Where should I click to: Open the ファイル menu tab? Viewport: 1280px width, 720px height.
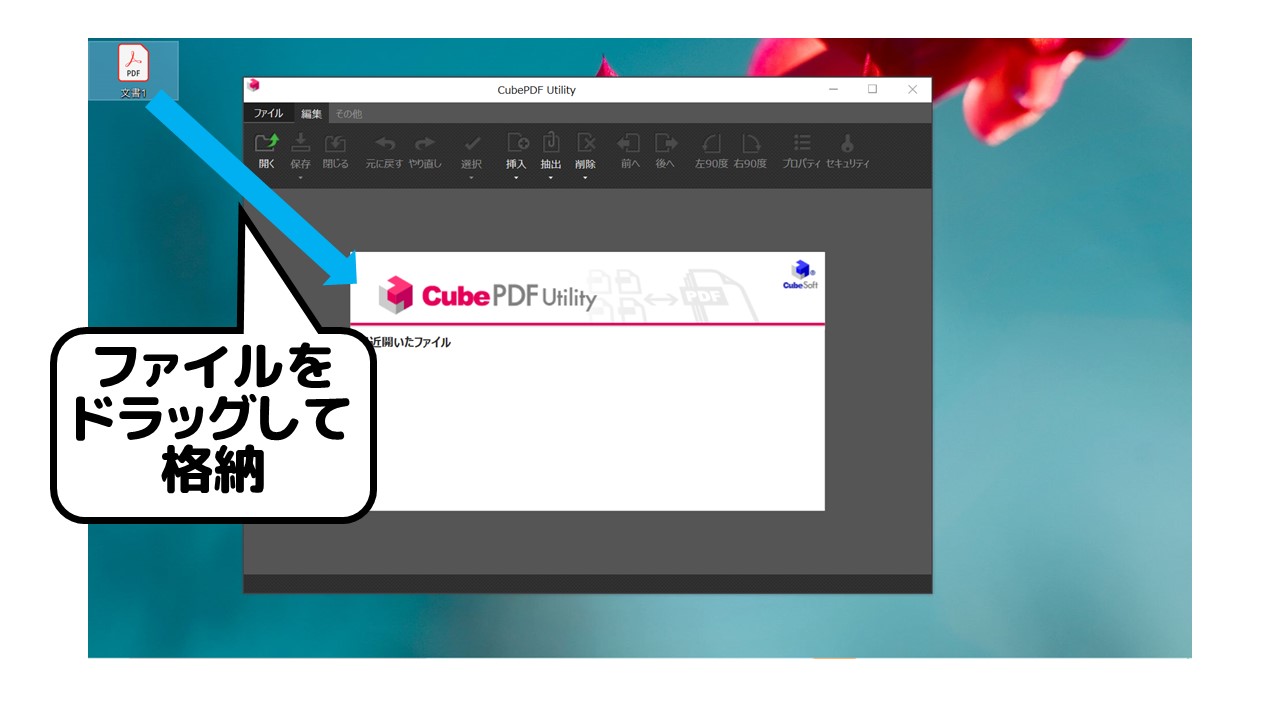pyautogui.click(x=268, y=113)
